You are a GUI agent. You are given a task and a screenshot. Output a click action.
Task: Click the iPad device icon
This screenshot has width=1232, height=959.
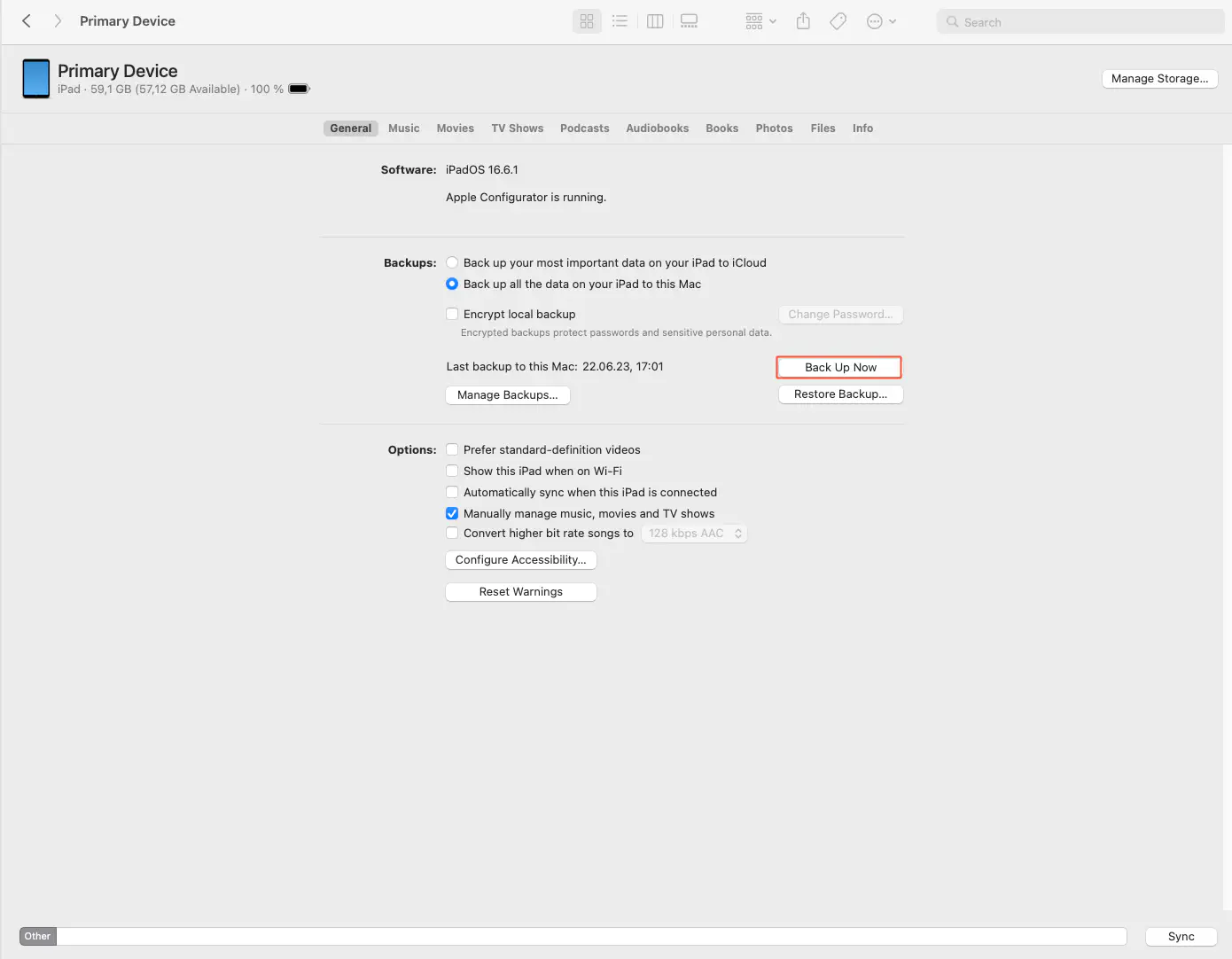click(36, 79)
